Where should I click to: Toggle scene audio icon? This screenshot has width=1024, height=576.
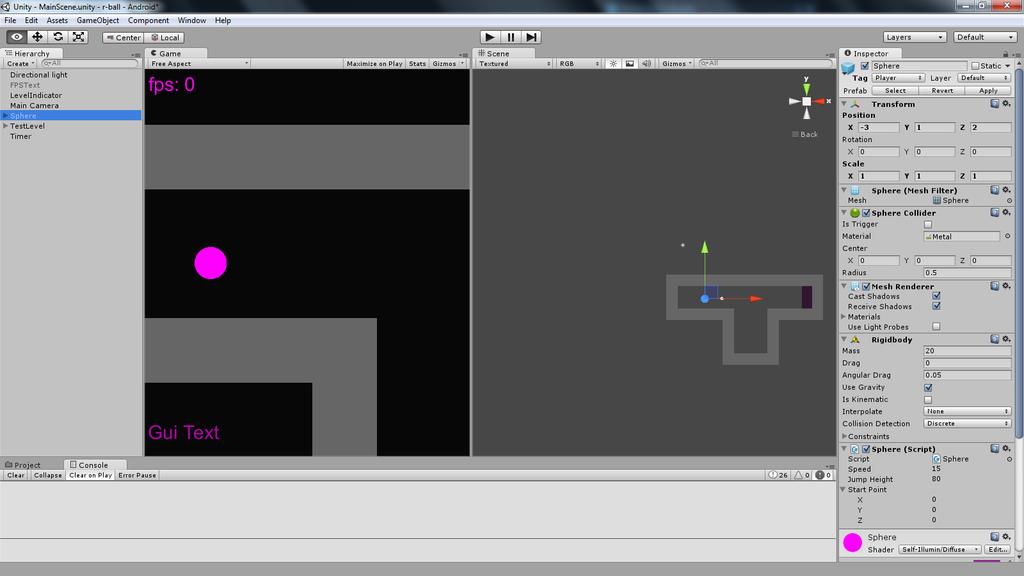647,63
